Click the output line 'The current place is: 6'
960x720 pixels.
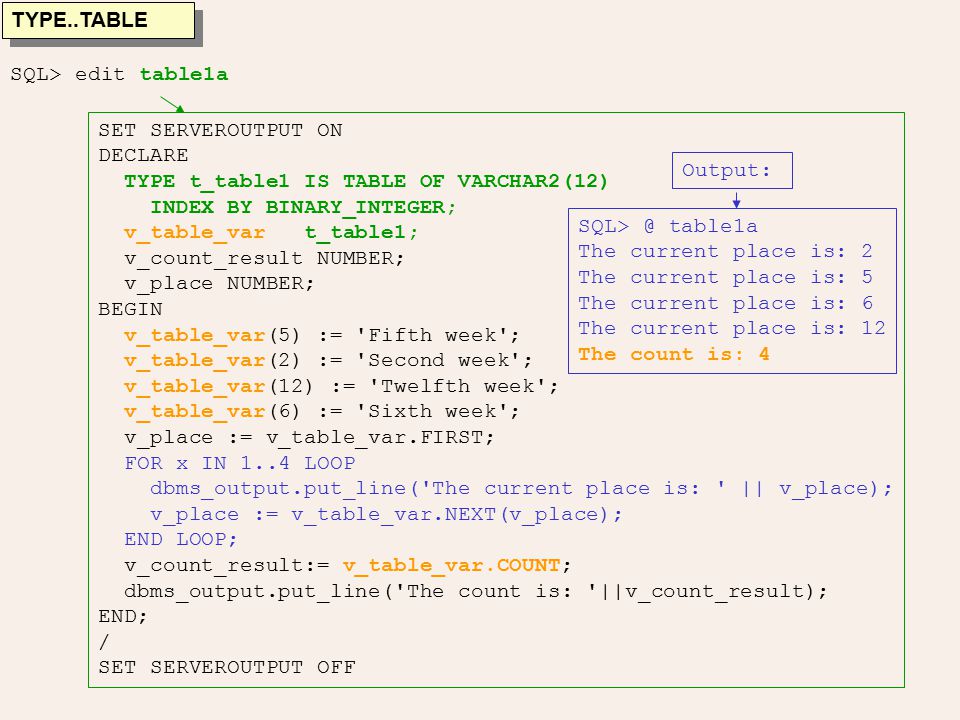pyautogui.click(x=726, y=303)
